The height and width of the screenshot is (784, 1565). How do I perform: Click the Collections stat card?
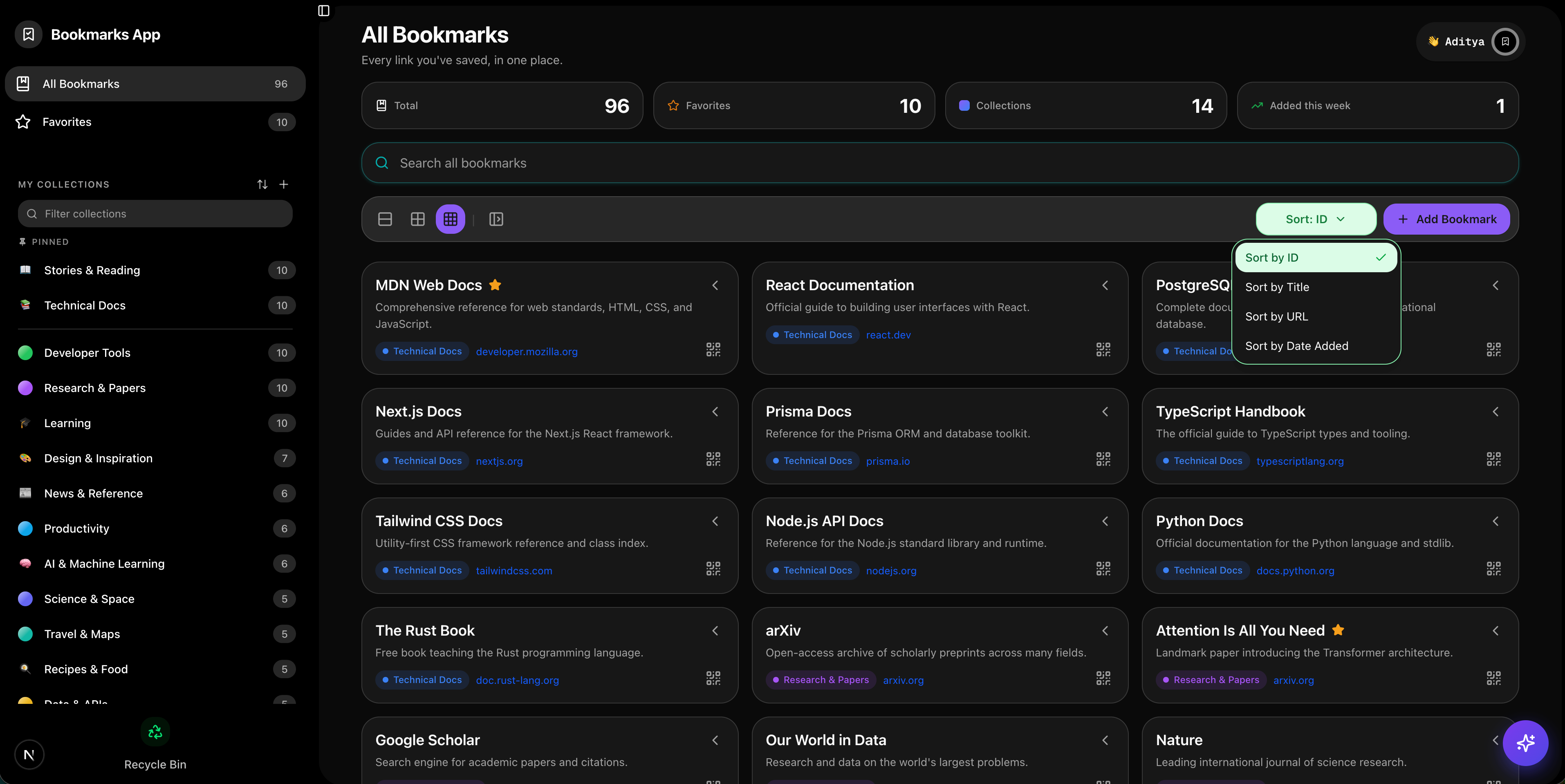[1086, 106]
